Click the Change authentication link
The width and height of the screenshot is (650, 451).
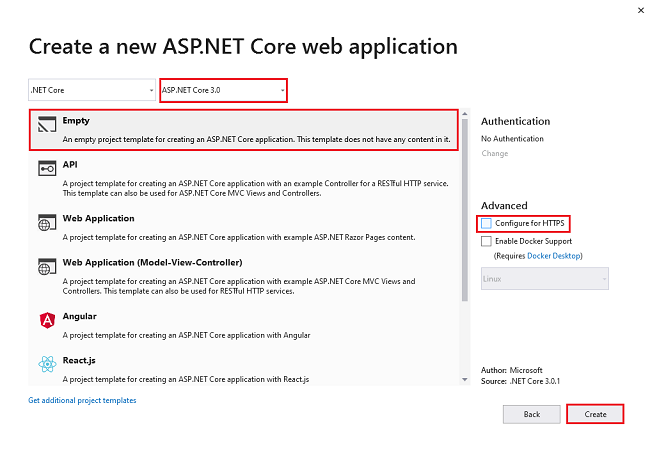click(x=495, y=153)
